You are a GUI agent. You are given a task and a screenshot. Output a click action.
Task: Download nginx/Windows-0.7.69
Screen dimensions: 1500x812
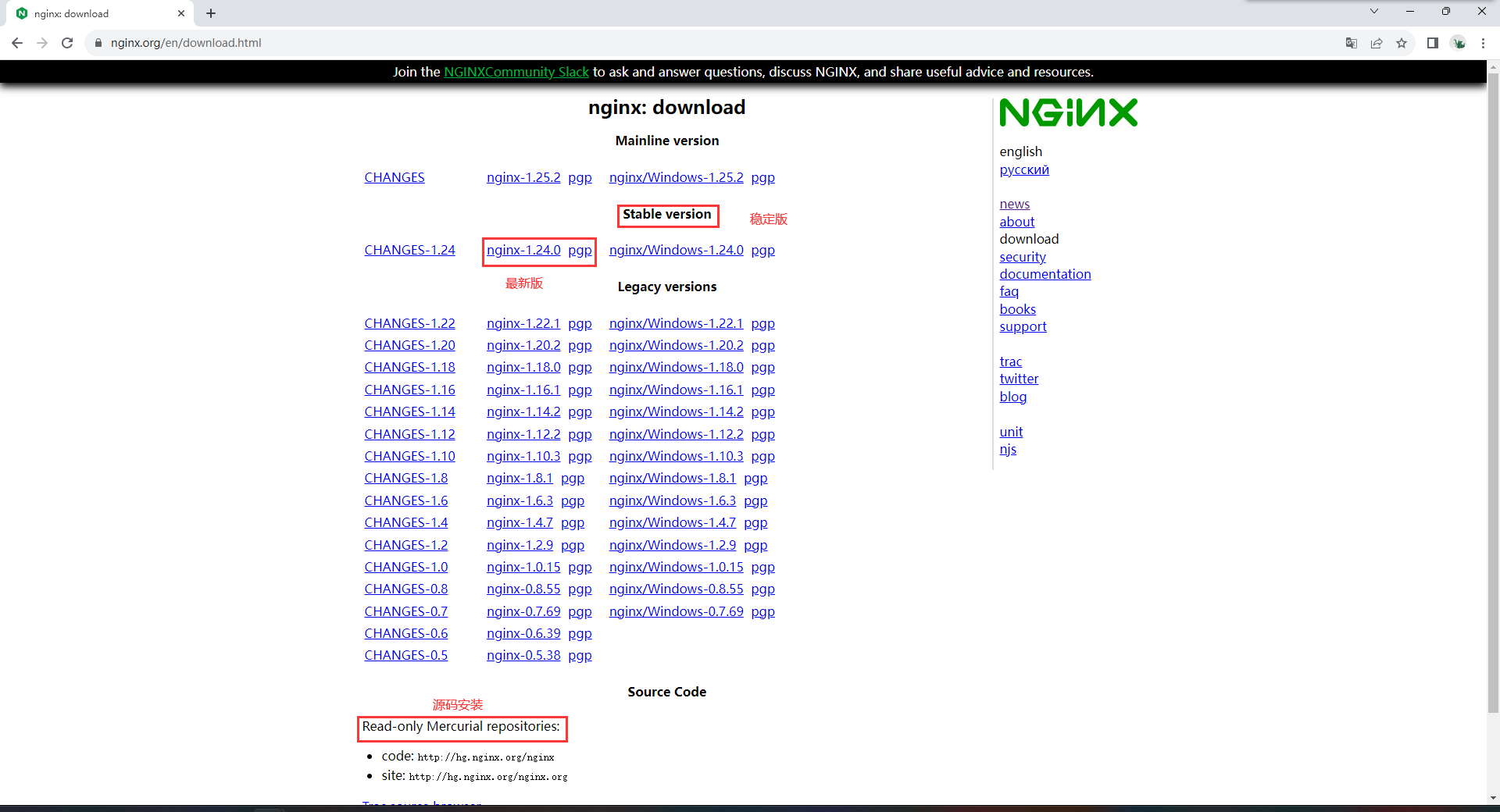tap(677, 611)
